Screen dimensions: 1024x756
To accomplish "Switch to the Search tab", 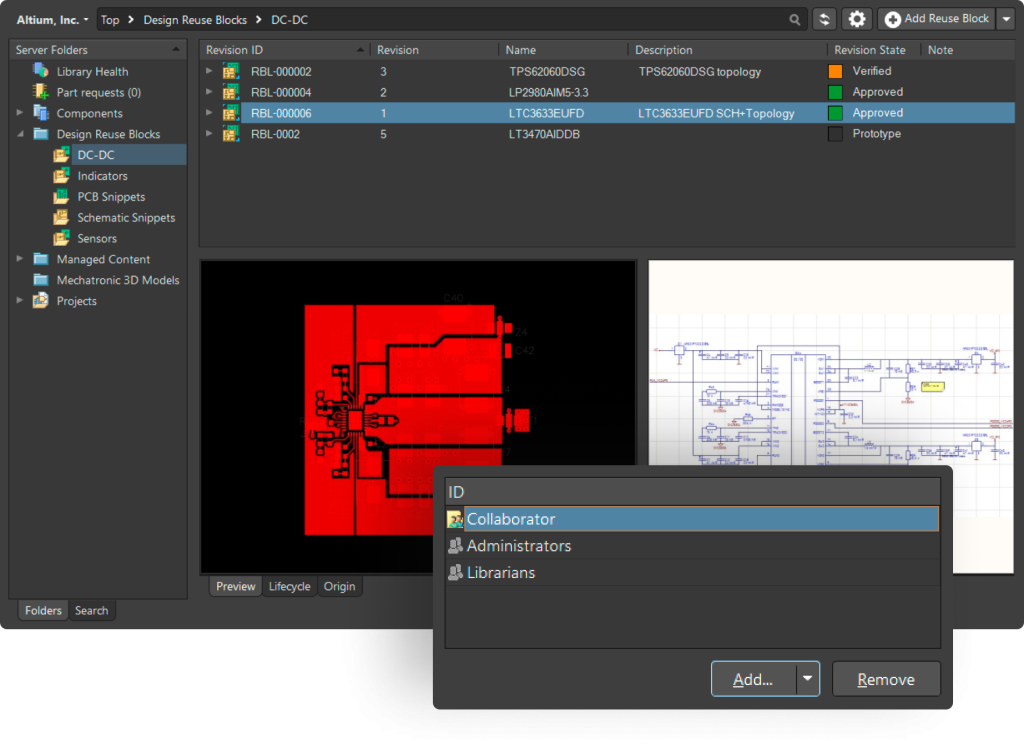I will [x=91, y=610].
